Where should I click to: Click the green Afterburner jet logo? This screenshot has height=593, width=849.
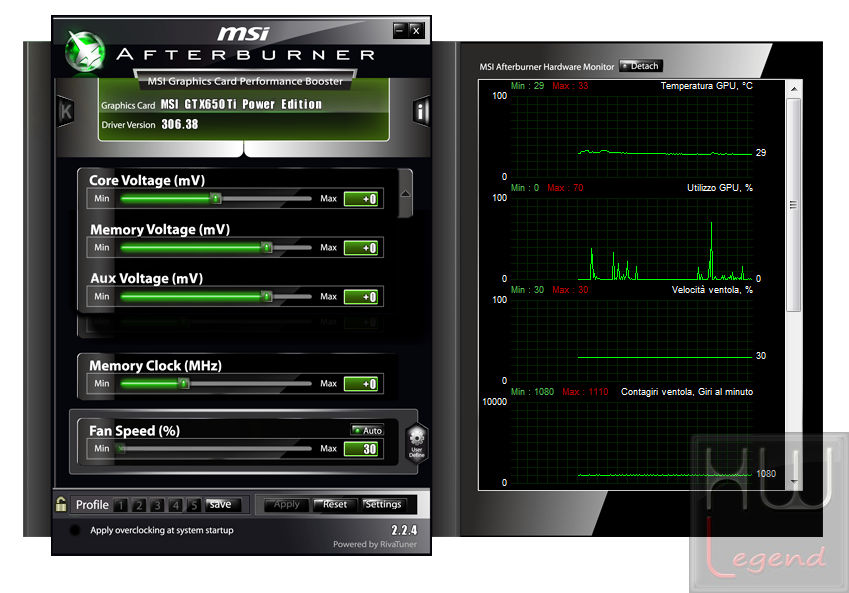[x=85, y=52]
